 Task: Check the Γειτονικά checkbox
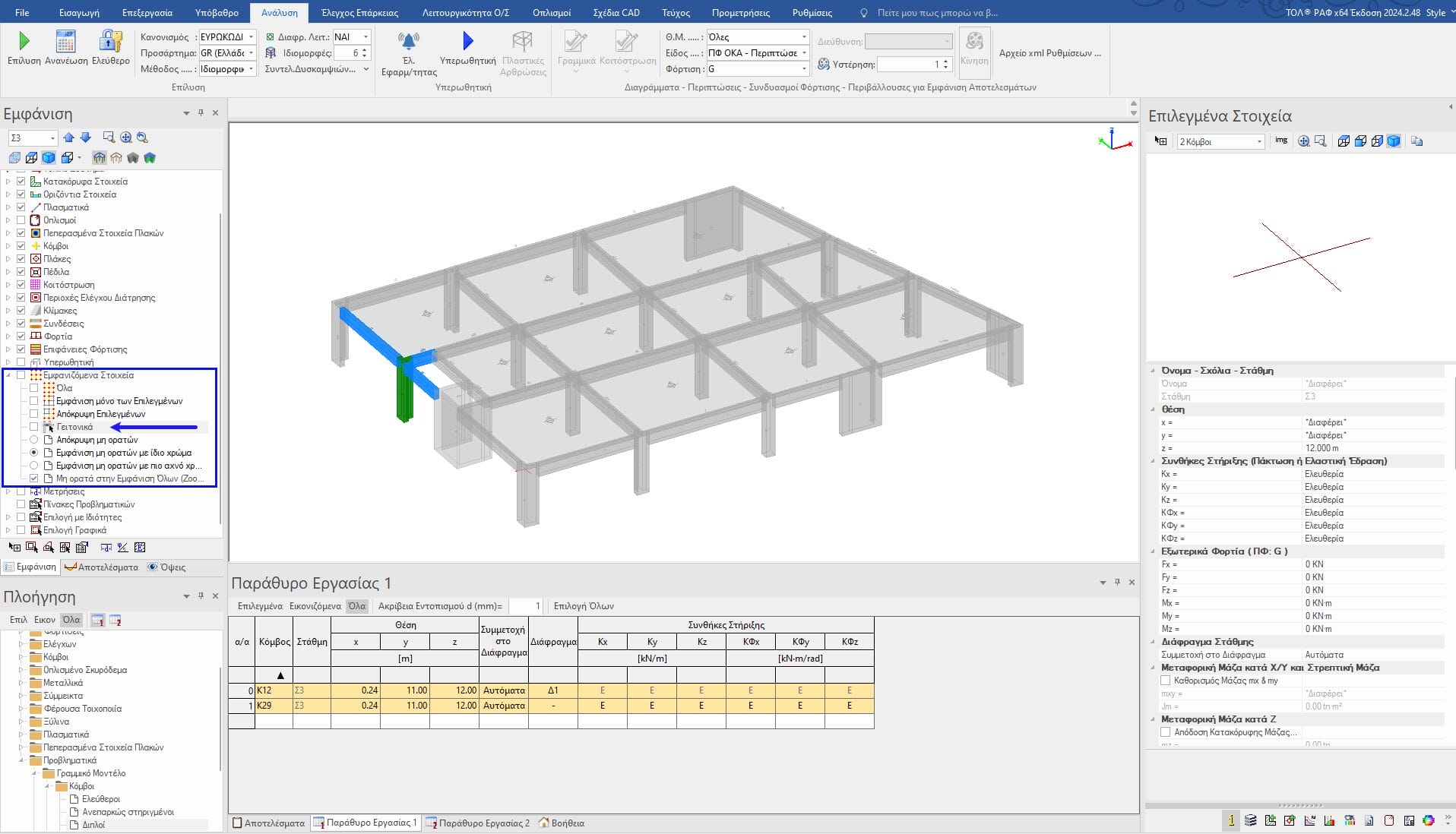point(34,427)
